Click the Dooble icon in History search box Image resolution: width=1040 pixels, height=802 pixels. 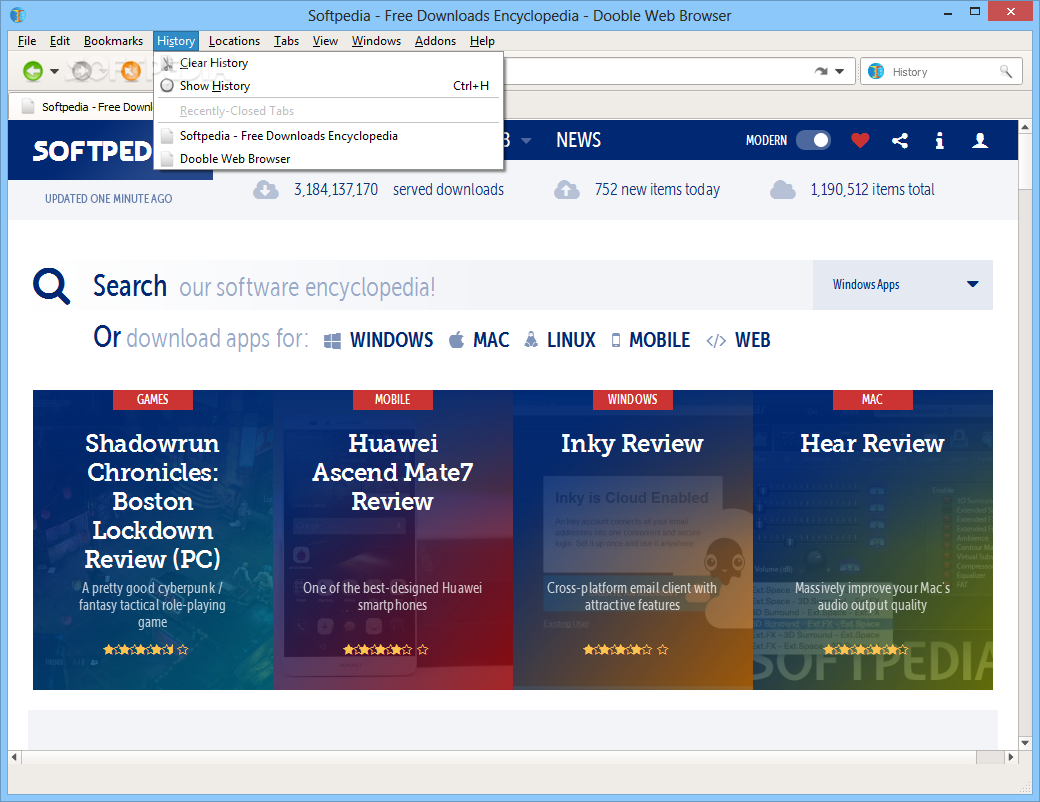pyautogui.click(x=876, y=71)
